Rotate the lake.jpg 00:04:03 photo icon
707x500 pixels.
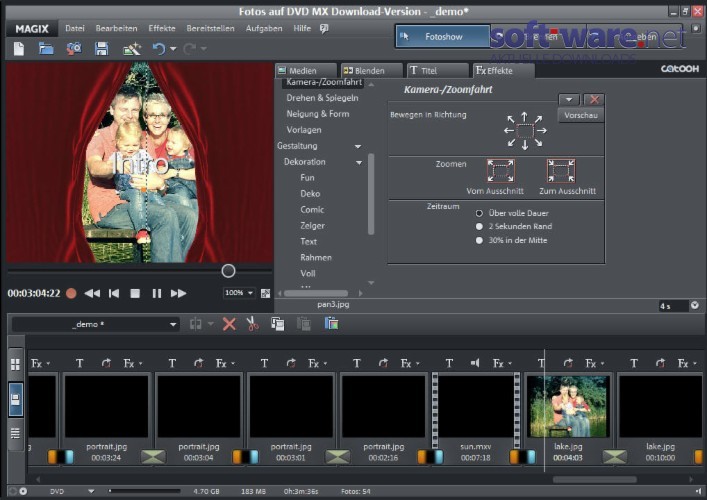pyautogui.click(x=568, y=363)
